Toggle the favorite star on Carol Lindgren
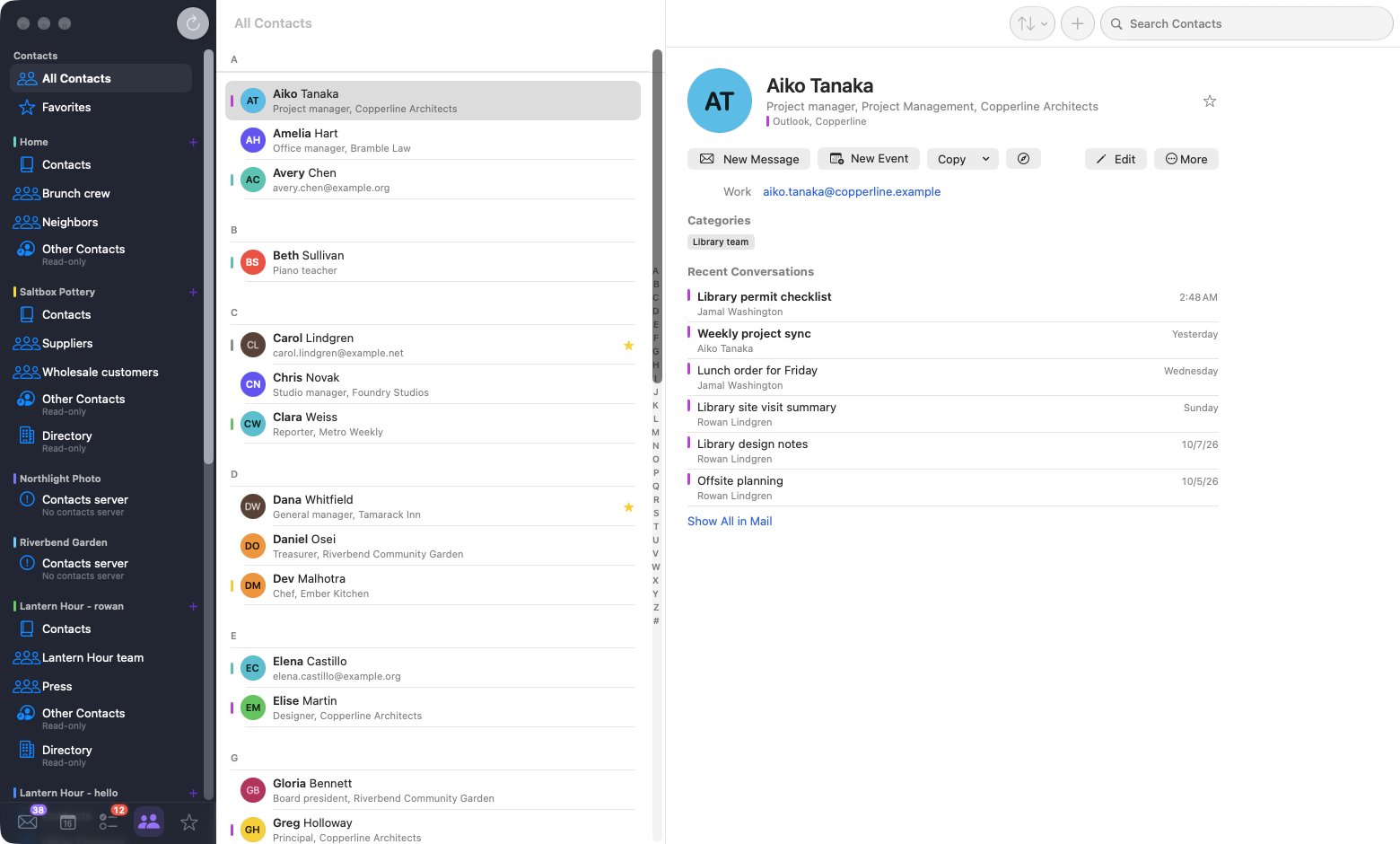1400x844 pixels. tap(628, 346)
